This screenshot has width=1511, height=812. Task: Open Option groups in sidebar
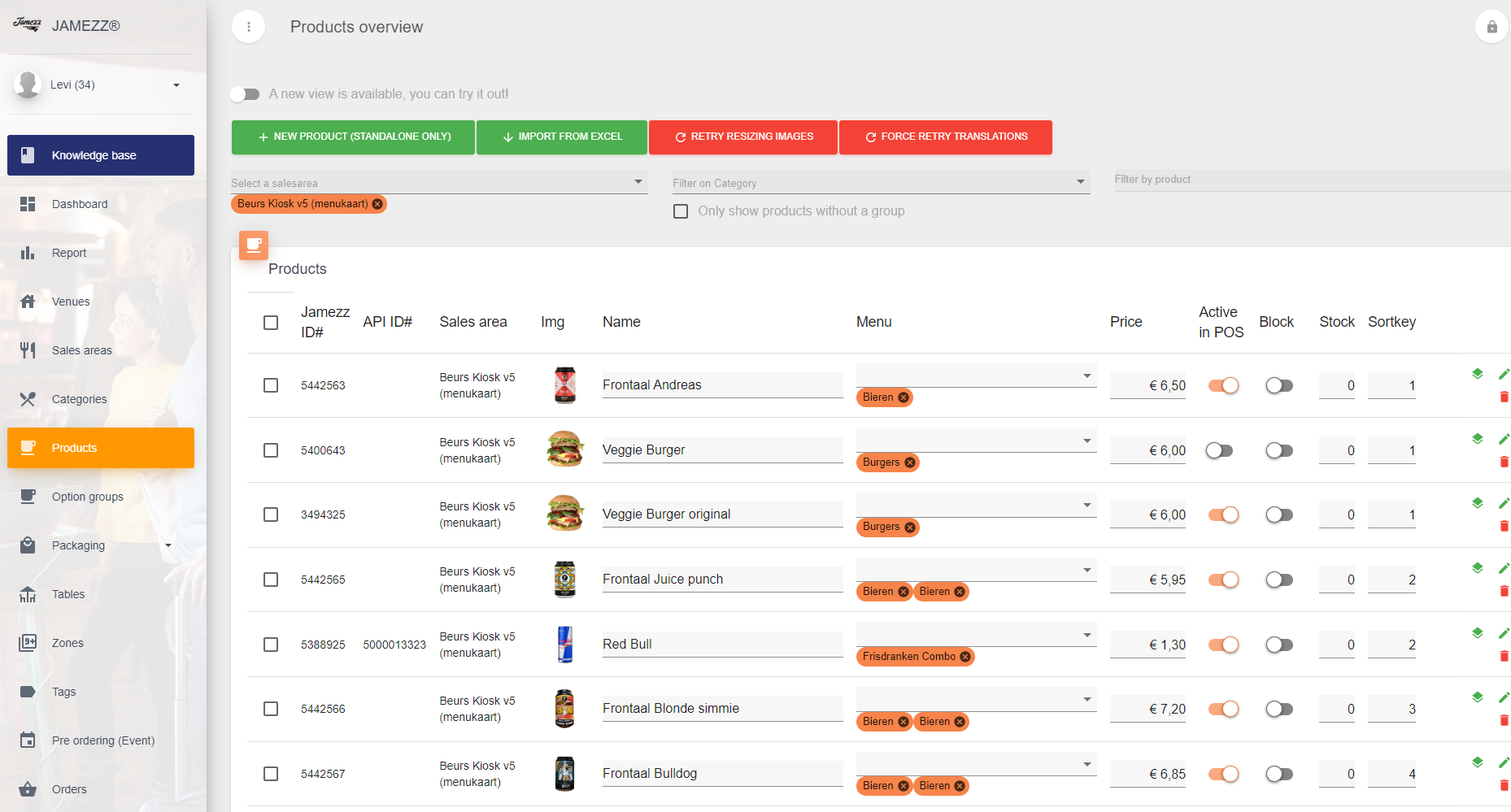tap(101, 497)
